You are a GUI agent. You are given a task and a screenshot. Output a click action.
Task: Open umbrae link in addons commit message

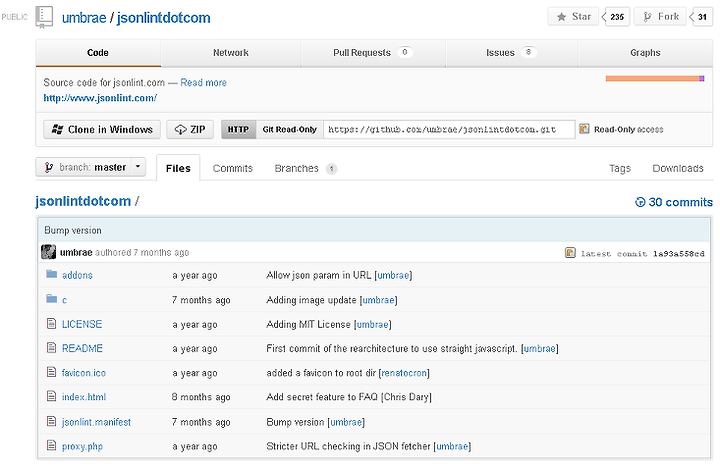[393, 275]
